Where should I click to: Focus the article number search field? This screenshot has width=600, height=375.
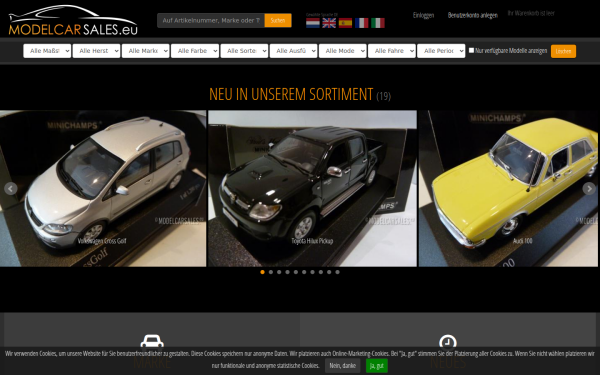tap(211, 20)
